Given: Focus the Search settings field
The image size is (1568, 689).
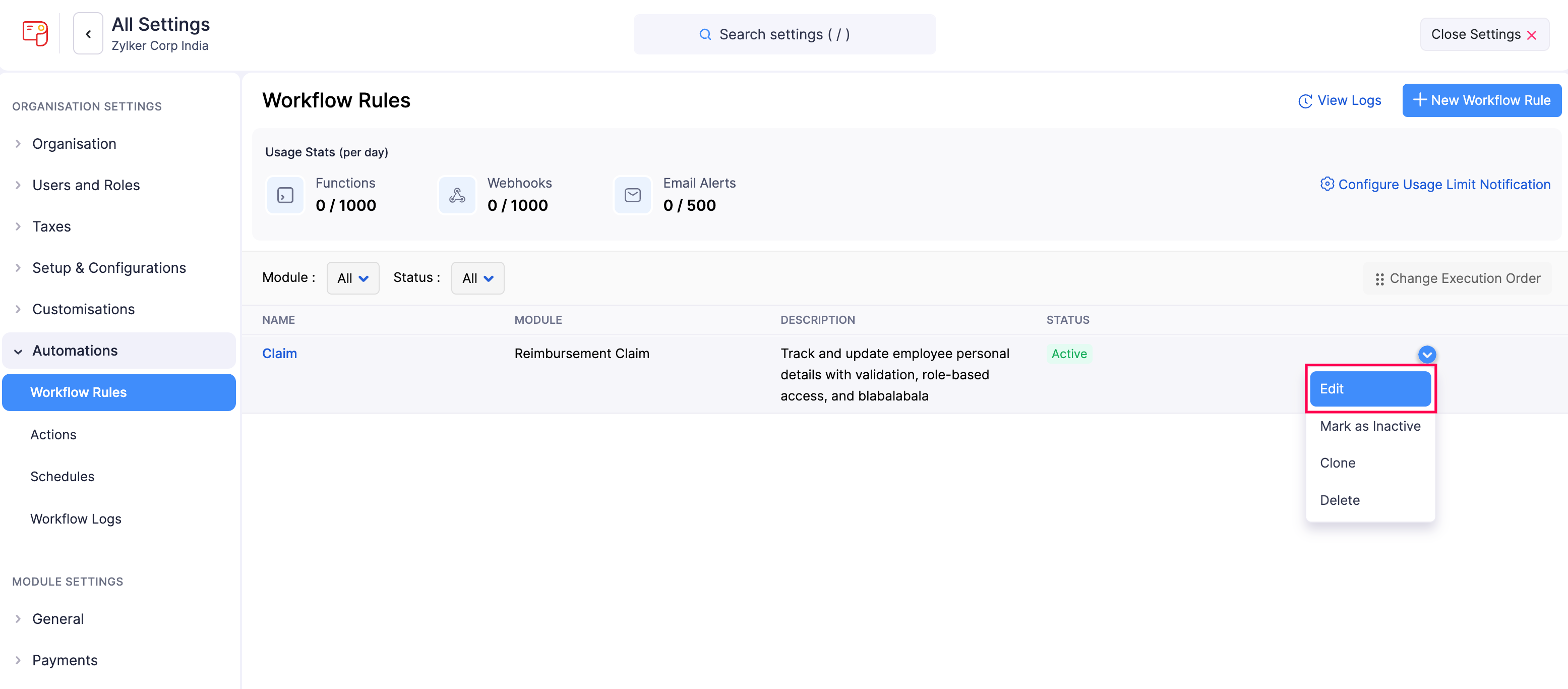Looking at the screenshot, I should point(784,35).
